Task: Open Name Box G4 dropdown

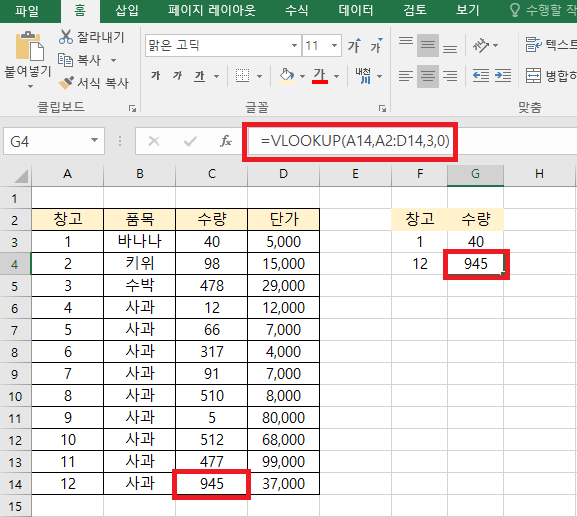Action: coord(95,141)
